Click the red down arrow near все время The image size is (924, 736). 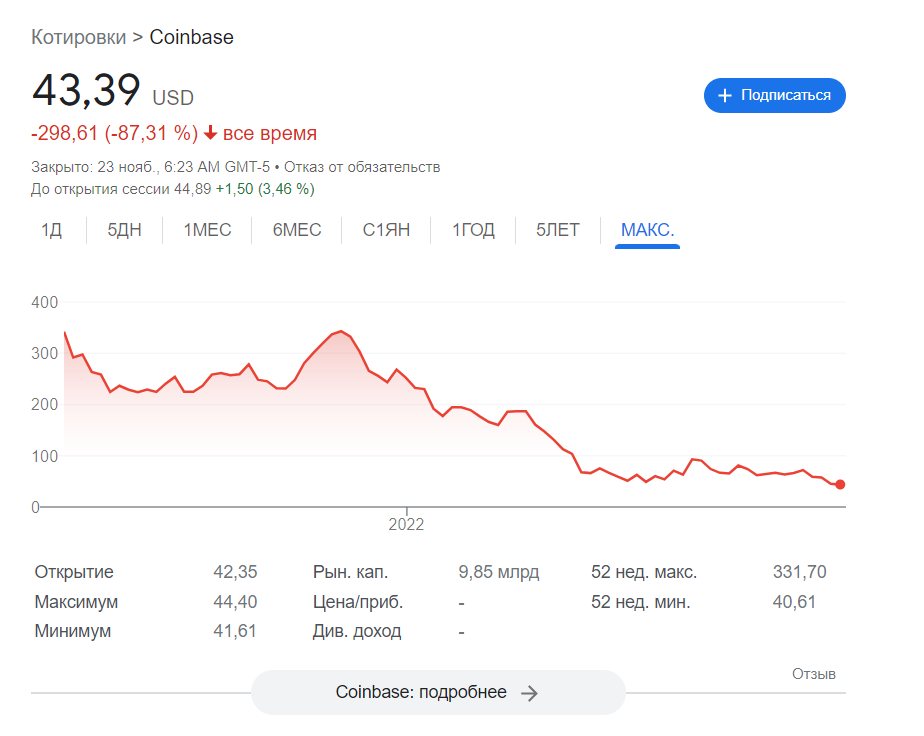click(x=210, y=134)
